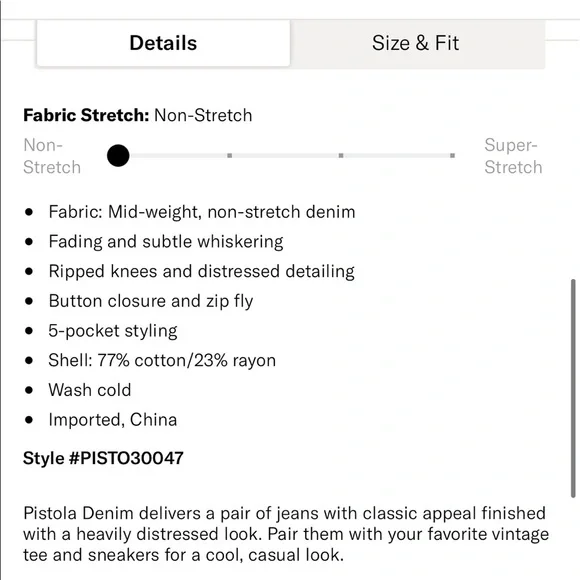Click the last tick mark near Super-Stretch

[x=452, y=156]
